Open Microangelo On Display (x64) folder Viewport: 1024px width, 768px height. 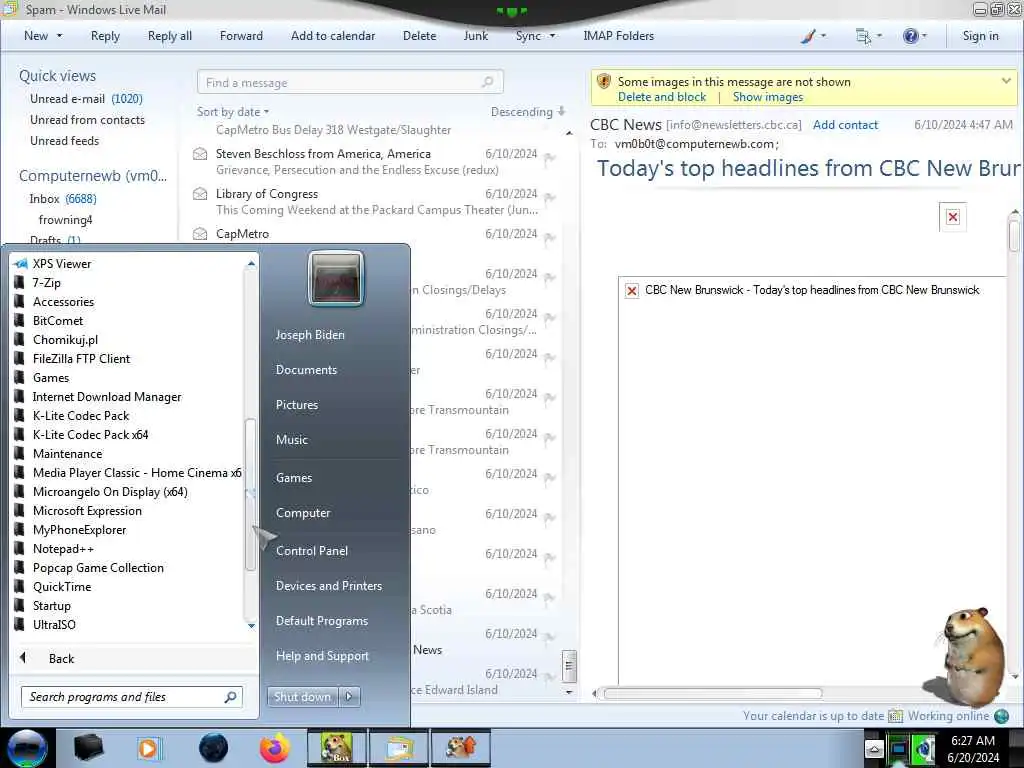coord(110,492)
